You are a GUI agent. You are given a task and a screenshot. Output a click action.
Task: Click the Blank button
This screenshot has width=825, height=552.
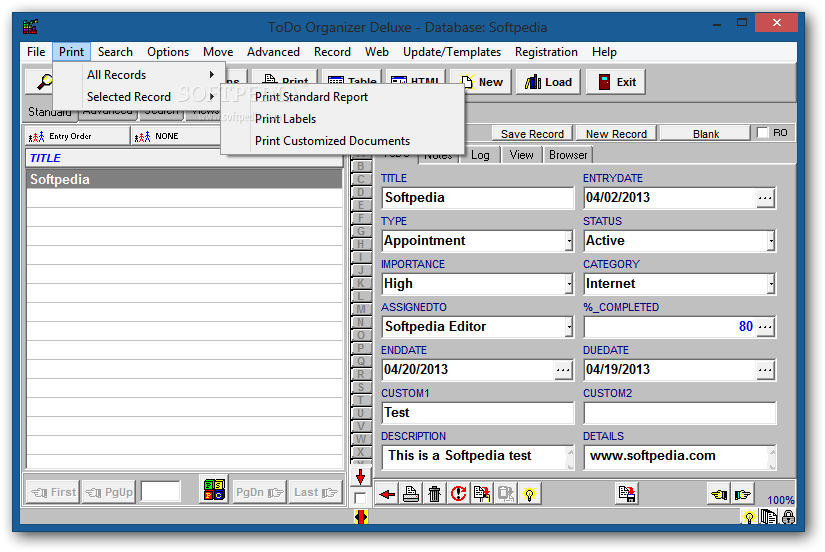[706, 134]
